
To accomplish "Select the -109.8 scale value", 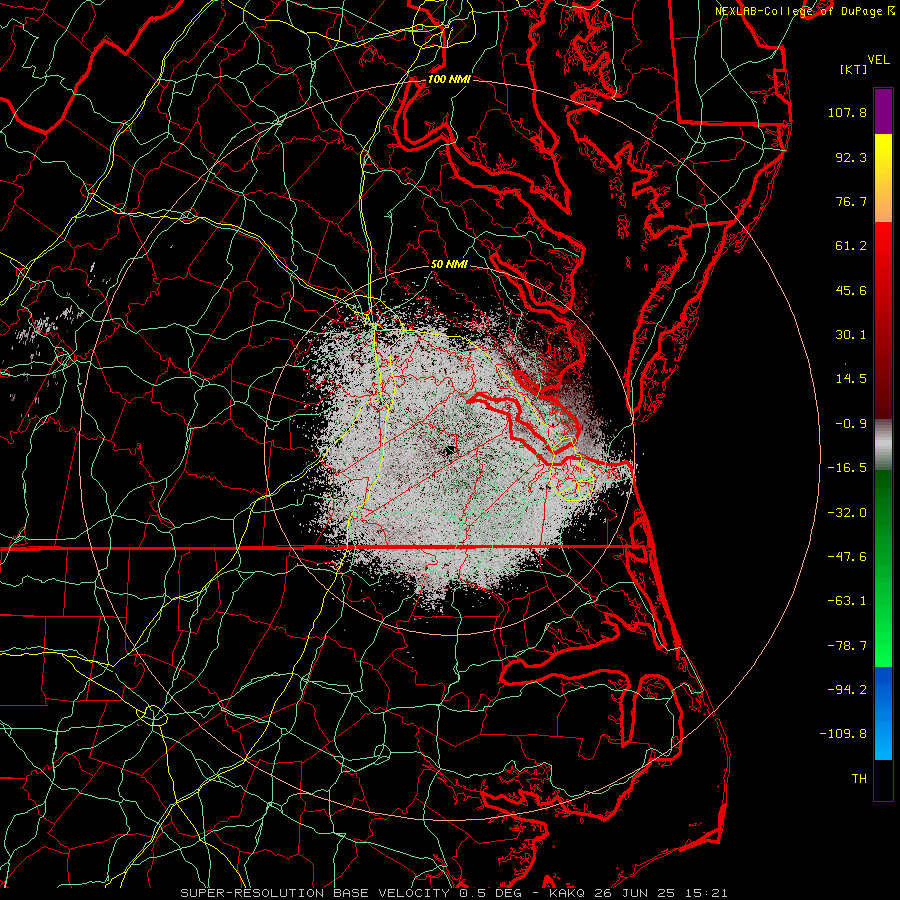I will (x=843, y=734).
